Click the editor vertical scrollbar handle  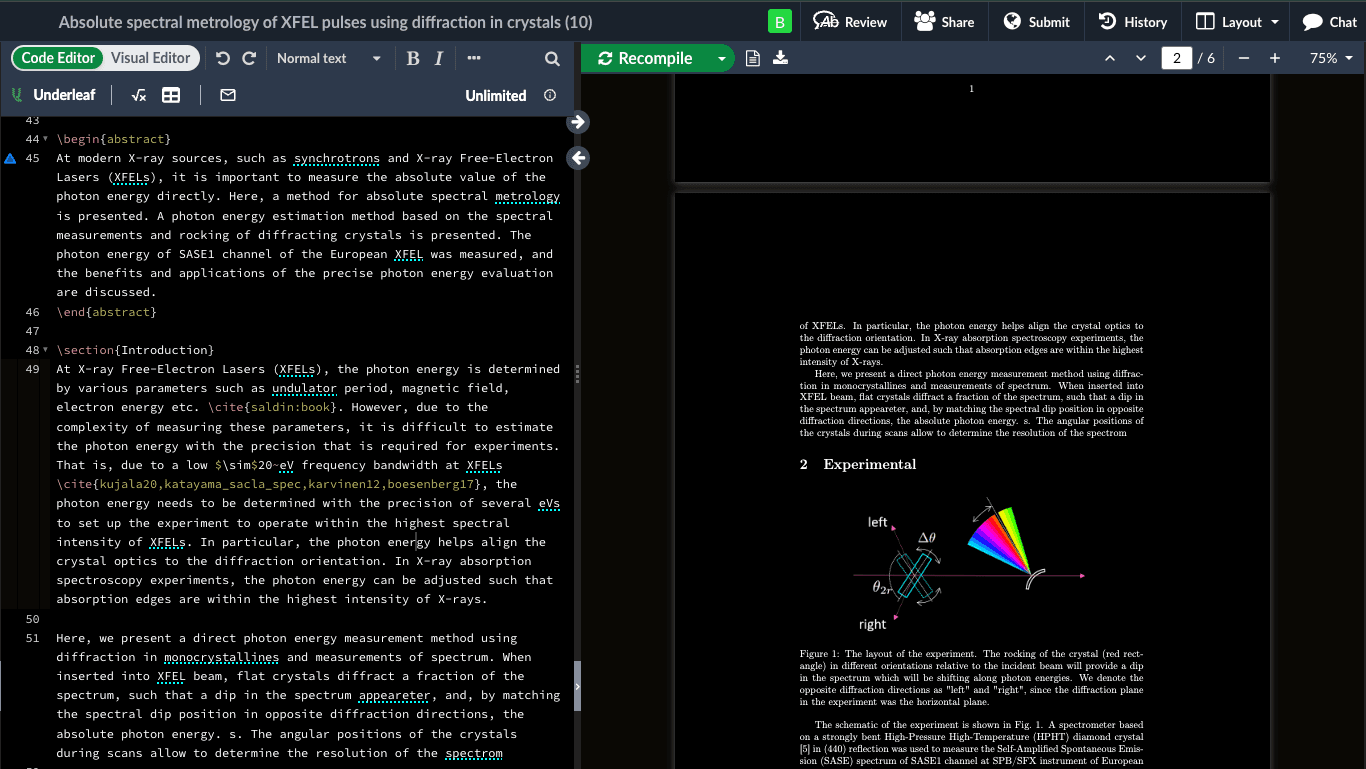coord(577,686)
